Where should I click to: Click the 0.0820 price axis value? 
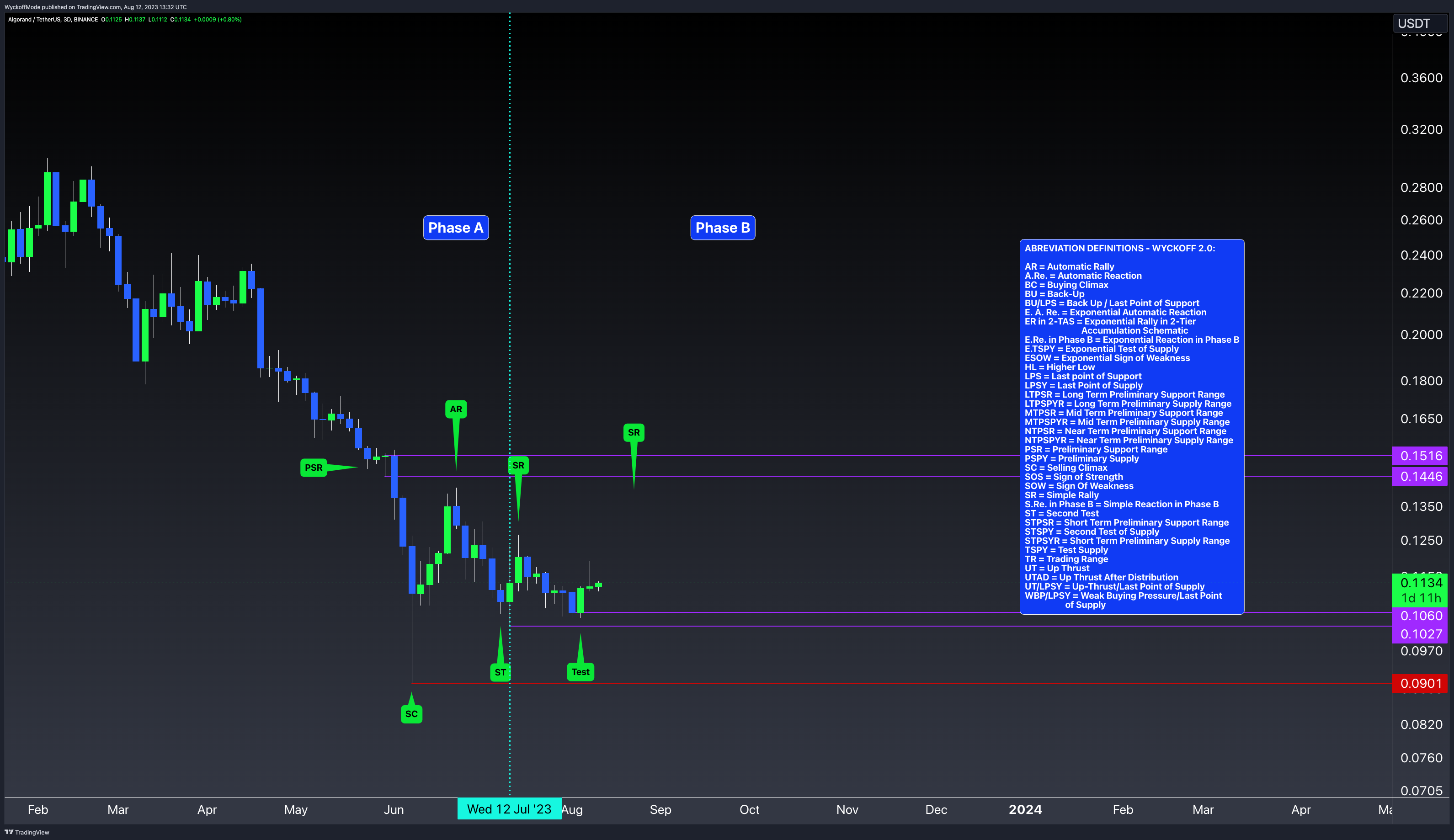(1421, 725)
